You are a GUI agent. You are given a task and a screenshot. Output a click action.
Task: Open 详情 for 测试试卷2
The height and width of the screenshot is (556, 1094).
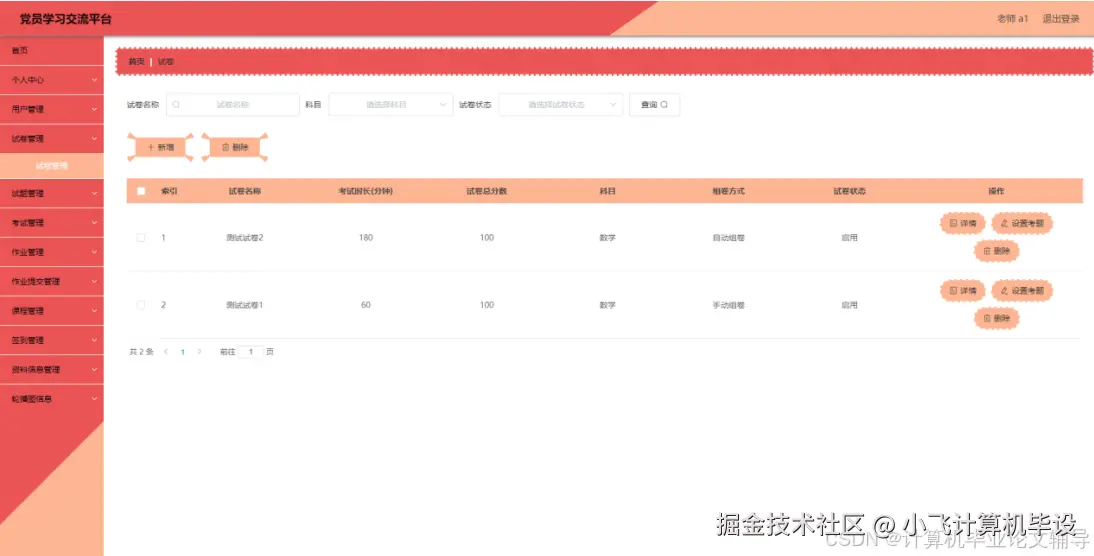click(x=962, y=223)
